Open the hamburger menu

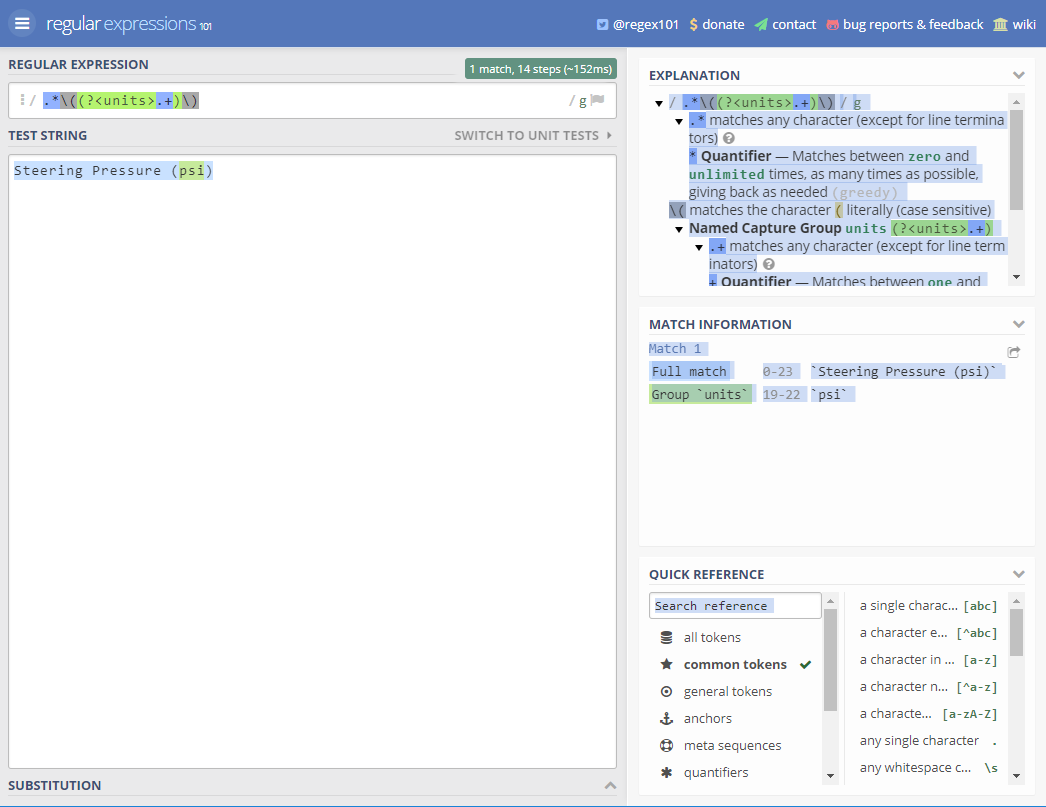point(22,24)
